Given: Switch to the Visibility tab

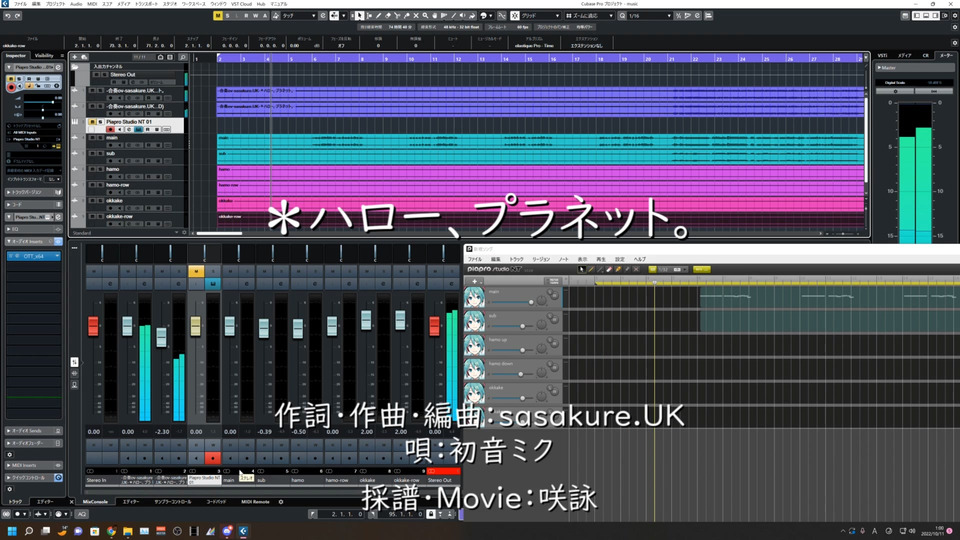Looking at the screenshot, I should tap(44, 55).
